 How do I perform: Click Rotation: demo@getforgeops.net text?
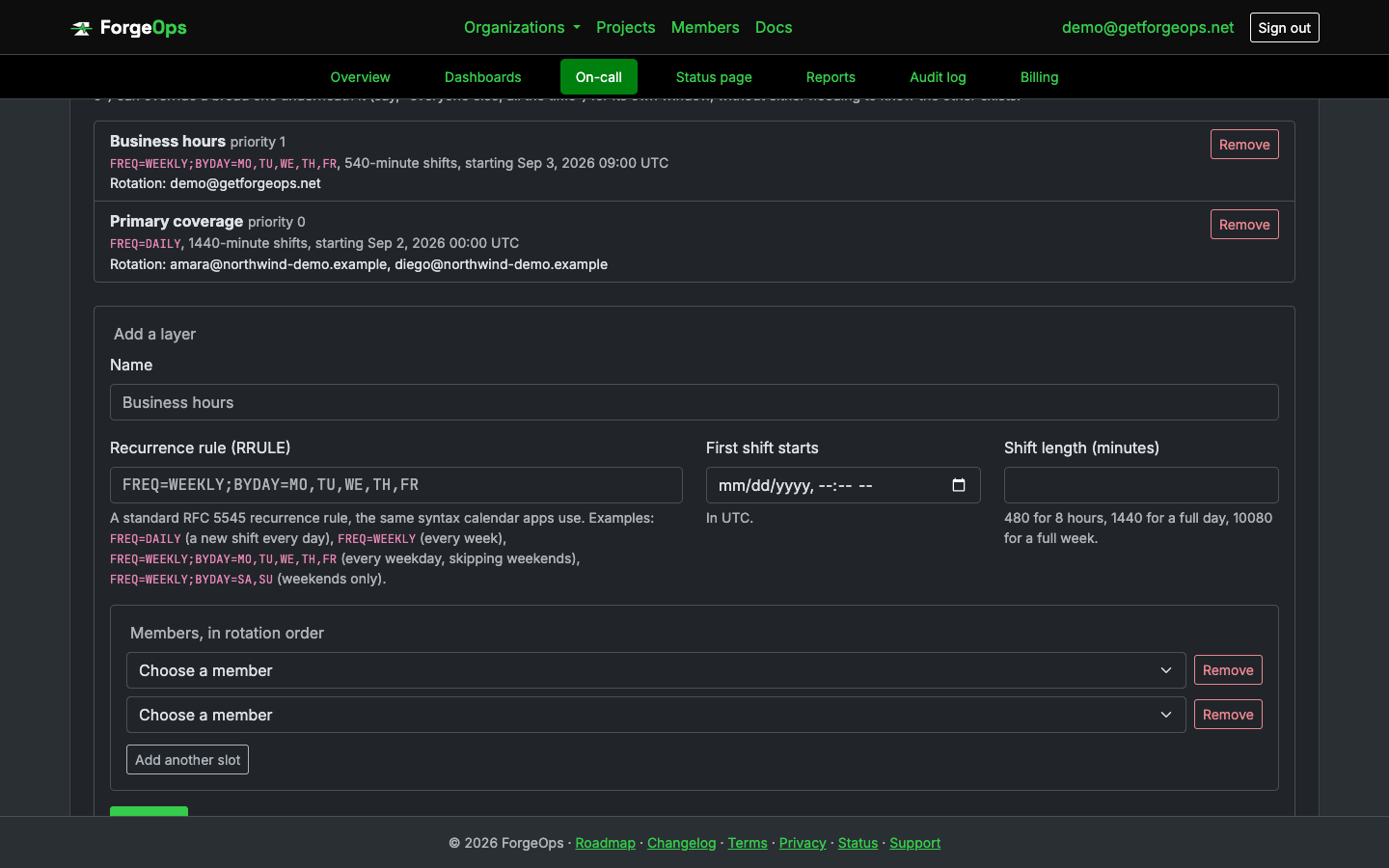(x=215, y=183)
